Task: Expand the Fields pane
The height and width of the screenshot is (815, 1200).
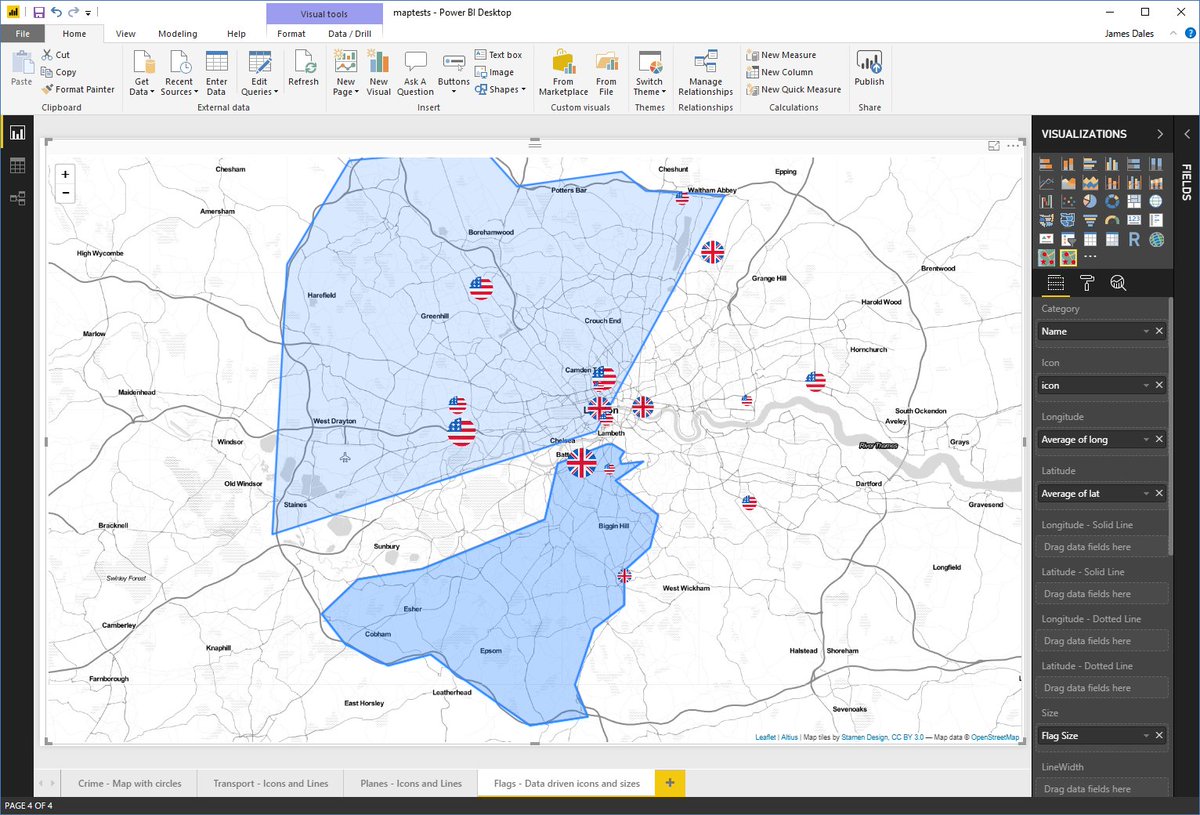Action: pyautogui.click(x=1187, y=134)
